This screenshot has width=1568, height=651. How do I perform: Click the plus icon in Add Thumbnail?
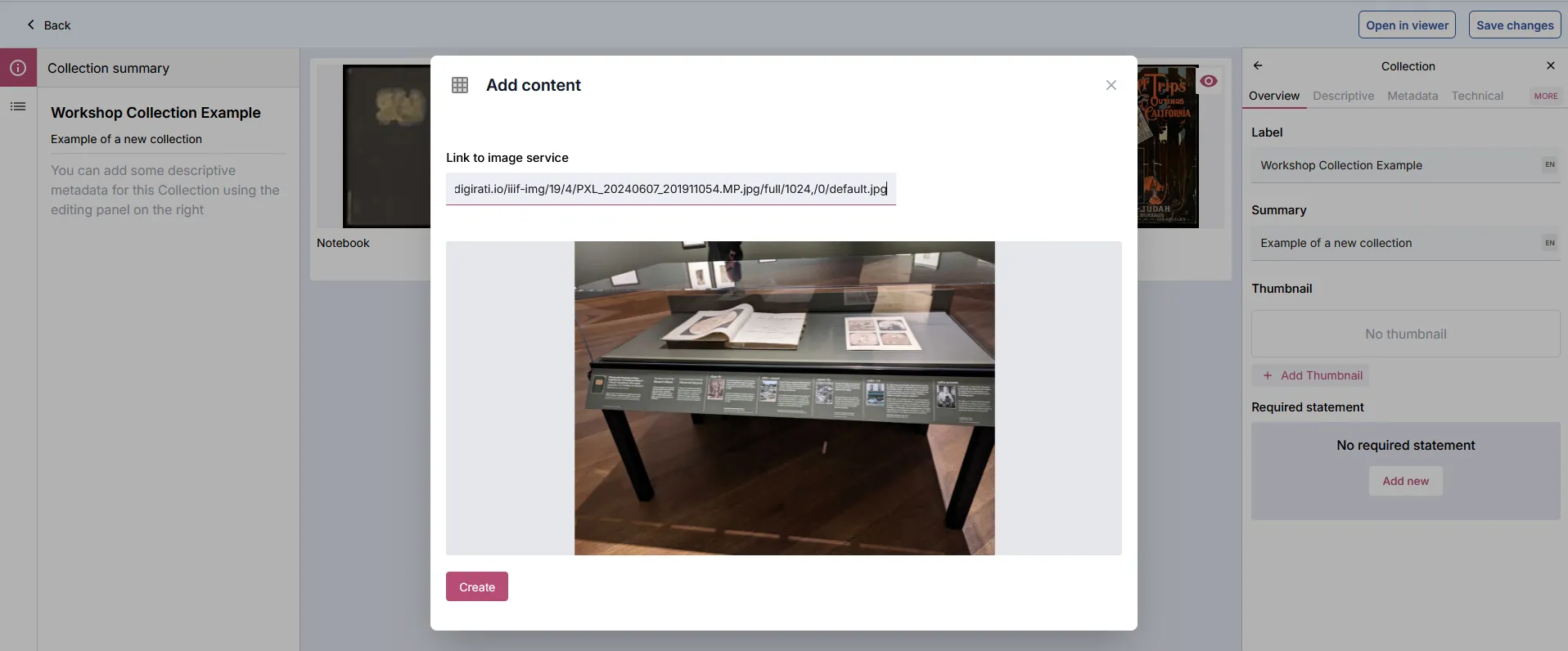point(1268,375)
